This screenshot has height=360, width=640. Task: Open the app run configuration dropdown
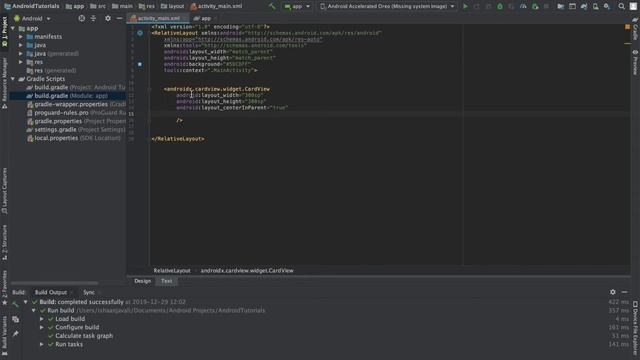[x=297, y=7]
